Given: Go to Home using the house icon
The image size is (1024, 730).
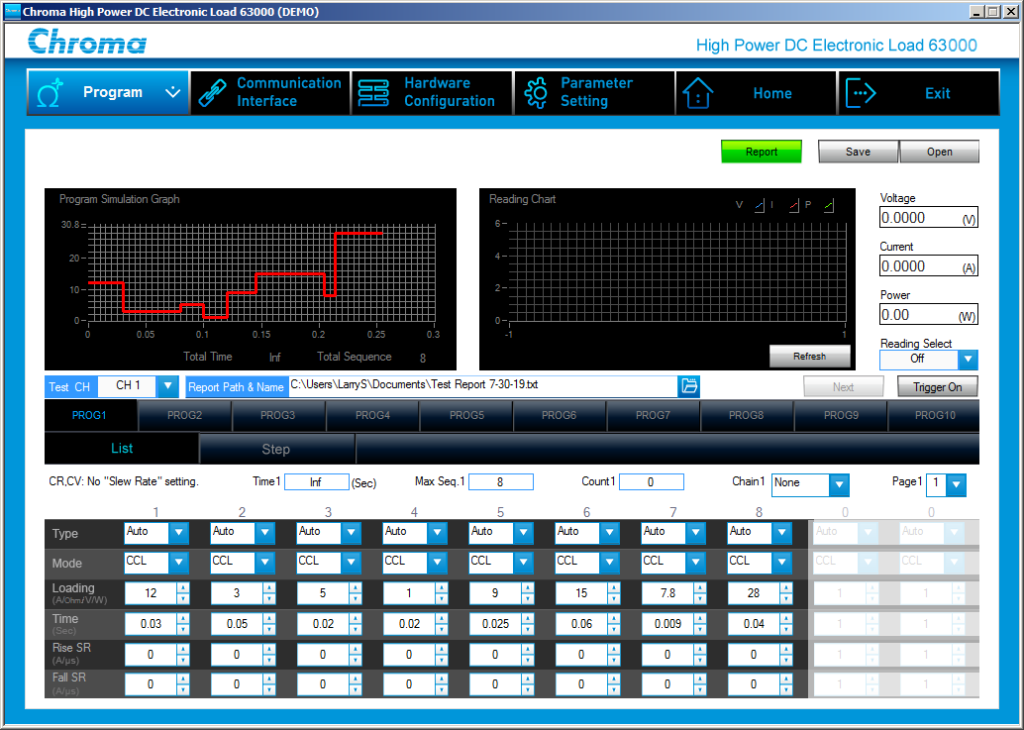Looking at the screenshot, I should click(x=698, y=92).
